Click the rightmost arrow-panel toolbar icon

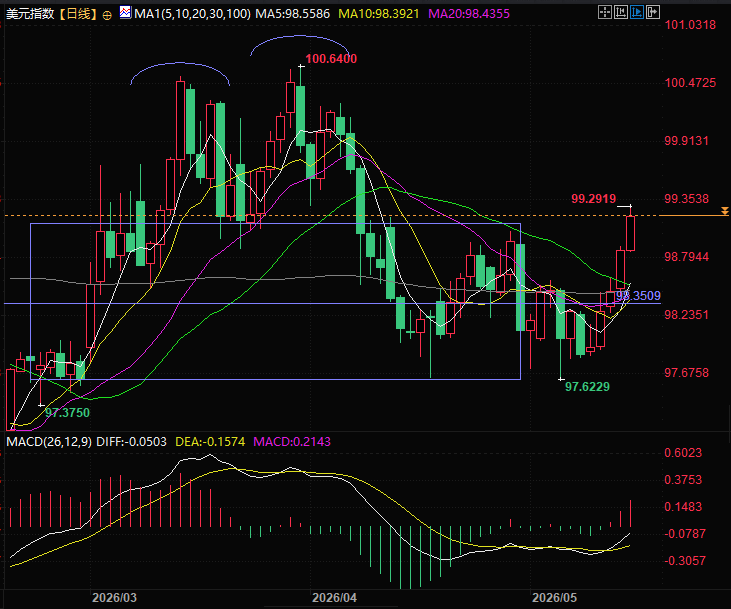pos(653,12)
